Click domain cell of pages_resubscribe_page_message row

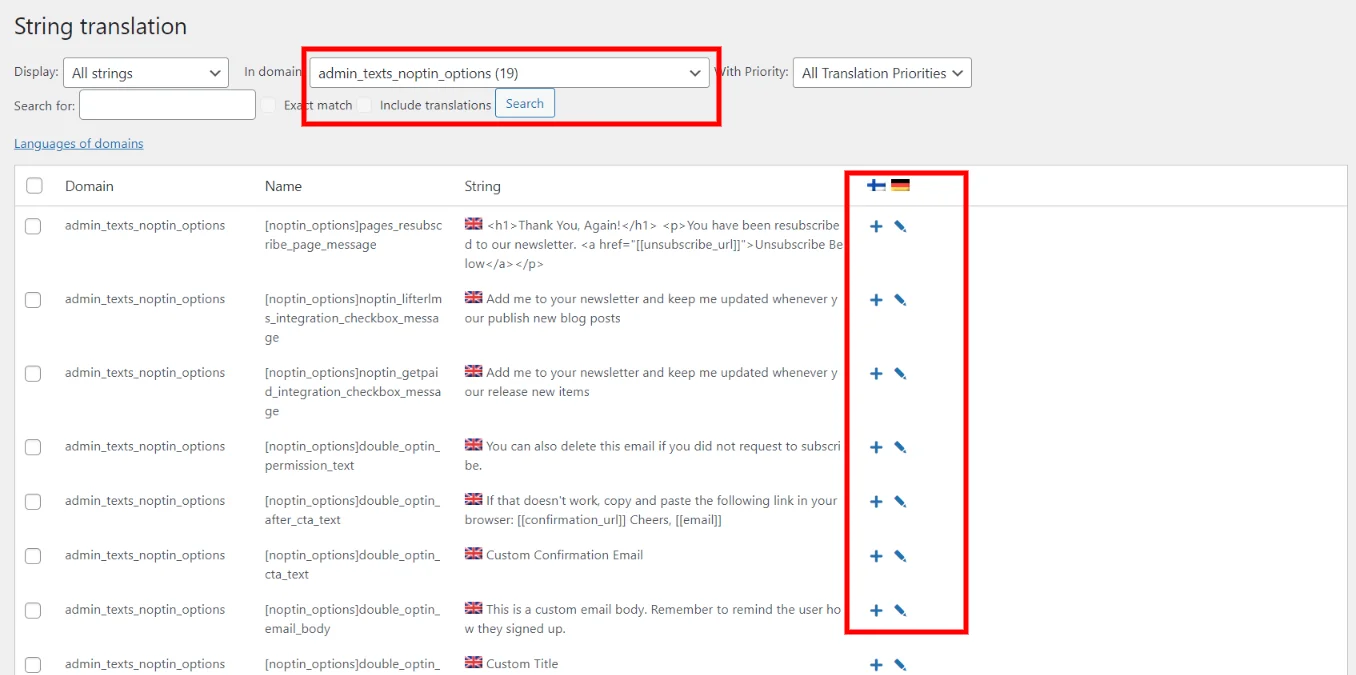145,226
